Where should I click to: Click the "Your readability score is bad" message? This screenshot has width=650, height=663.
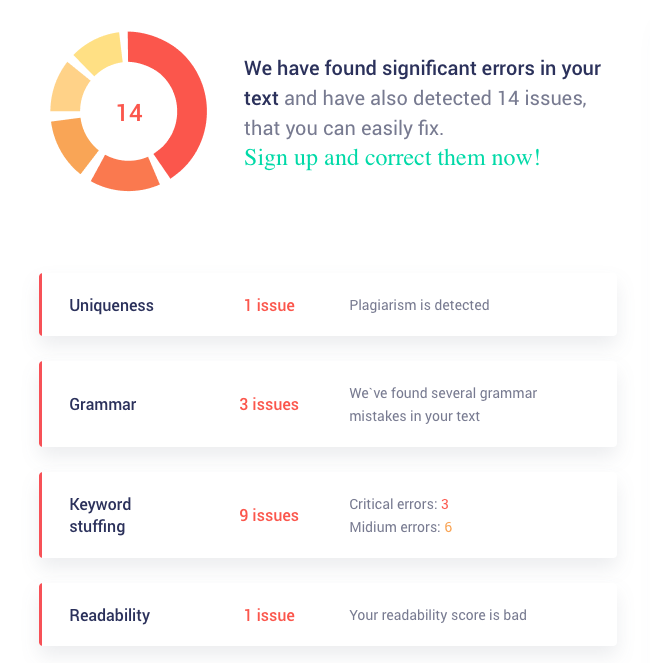(438, 615)
